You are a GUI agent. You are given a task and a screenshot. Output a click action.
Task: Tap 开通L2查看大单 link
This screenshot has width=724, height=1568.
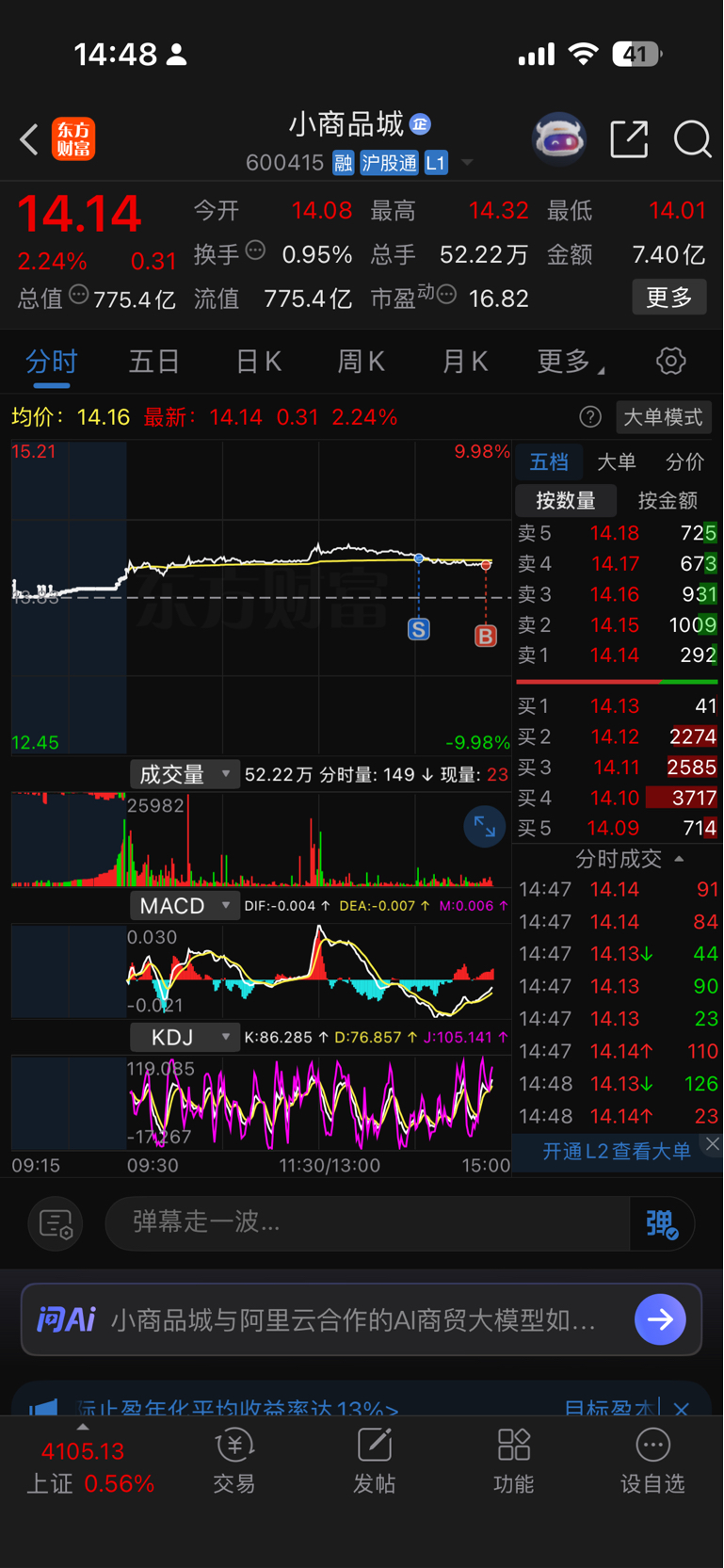coord(618,1151)
